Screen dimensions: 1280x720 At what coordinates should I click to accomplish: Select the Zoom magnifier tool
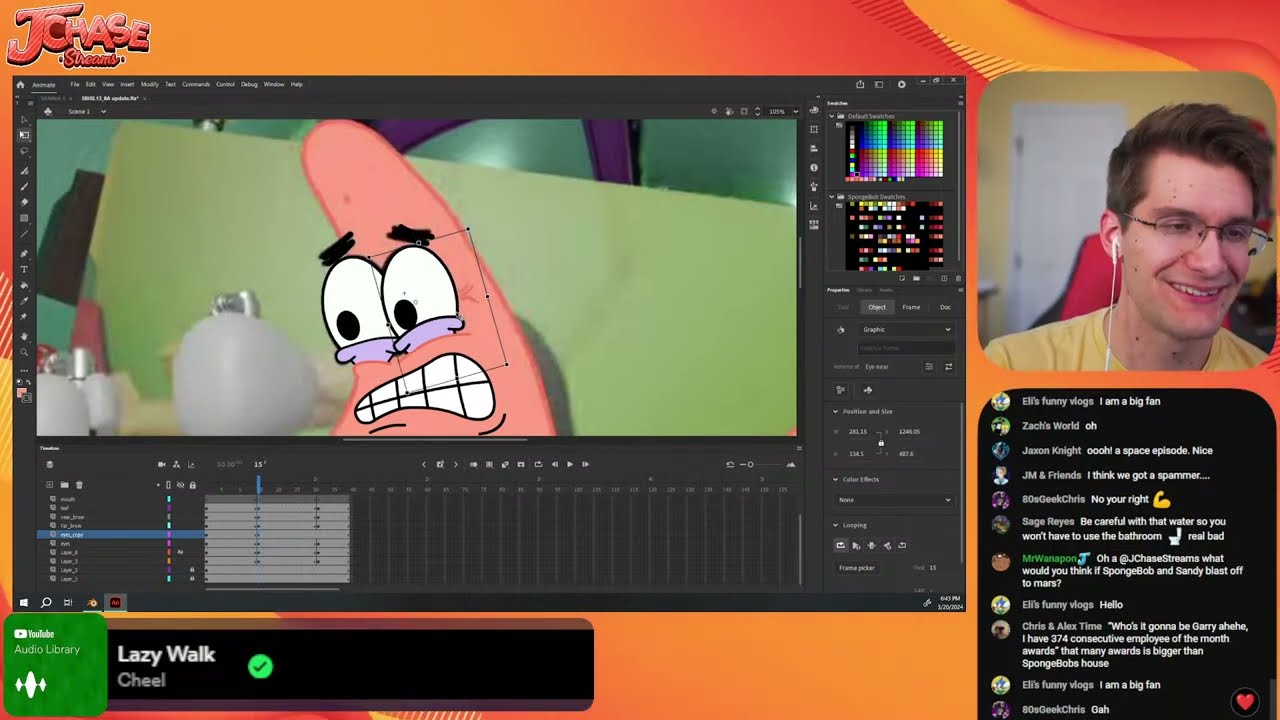click(24, 352)
